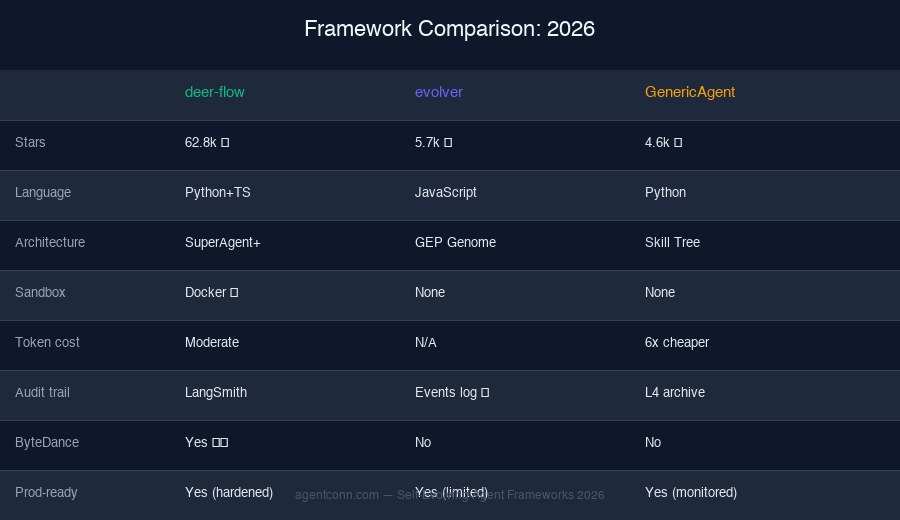
Task: Click the 'Audit trail' row label
Action: click(x=42, y=392)
